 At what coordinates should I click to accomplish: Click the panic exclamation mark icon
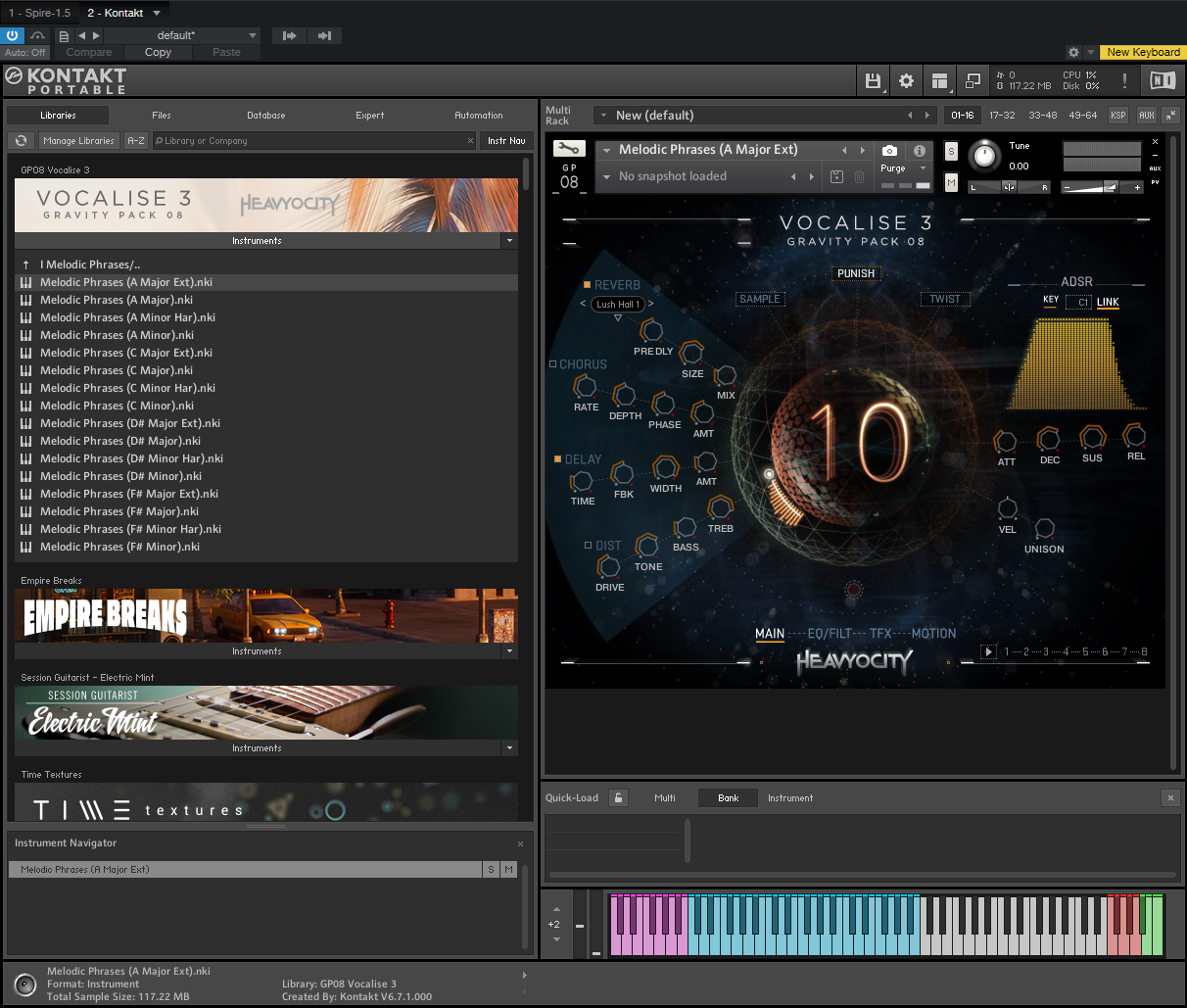1124,81
